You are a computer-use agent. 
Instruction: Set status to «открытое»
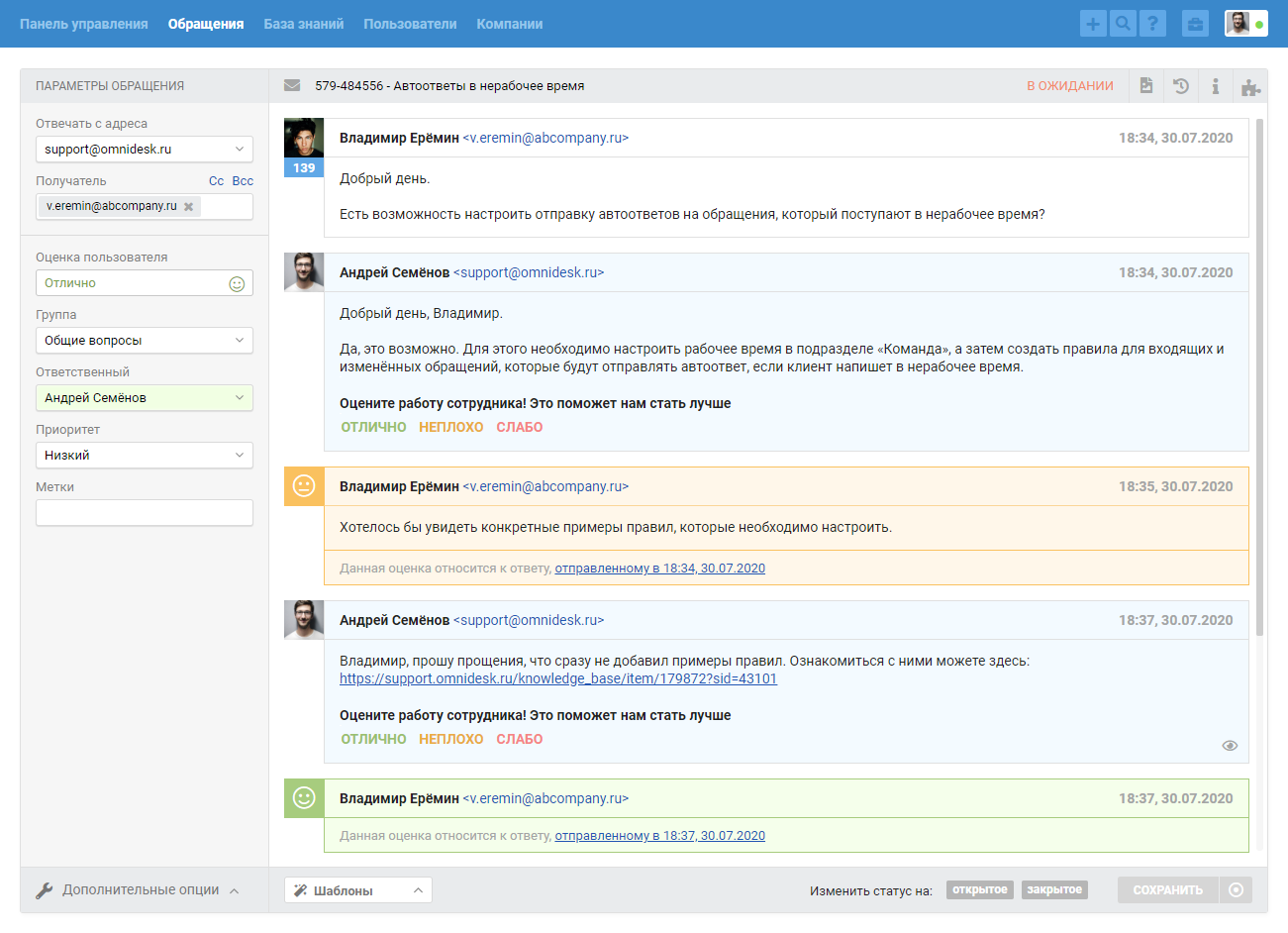979,889
